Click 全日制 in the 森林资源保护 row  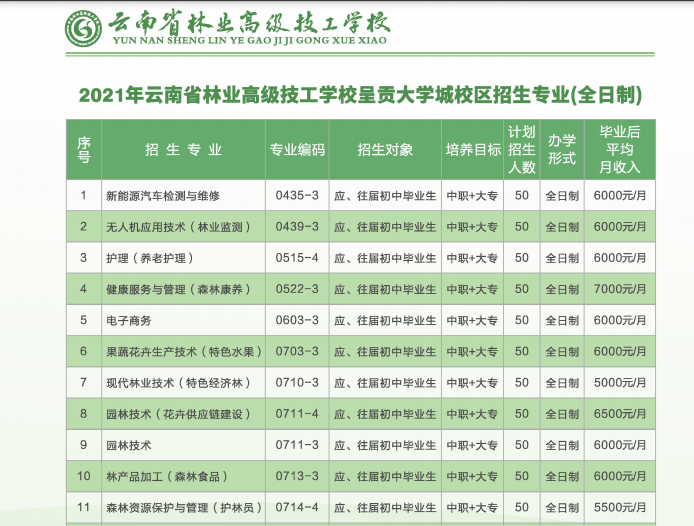click(562, 508)
